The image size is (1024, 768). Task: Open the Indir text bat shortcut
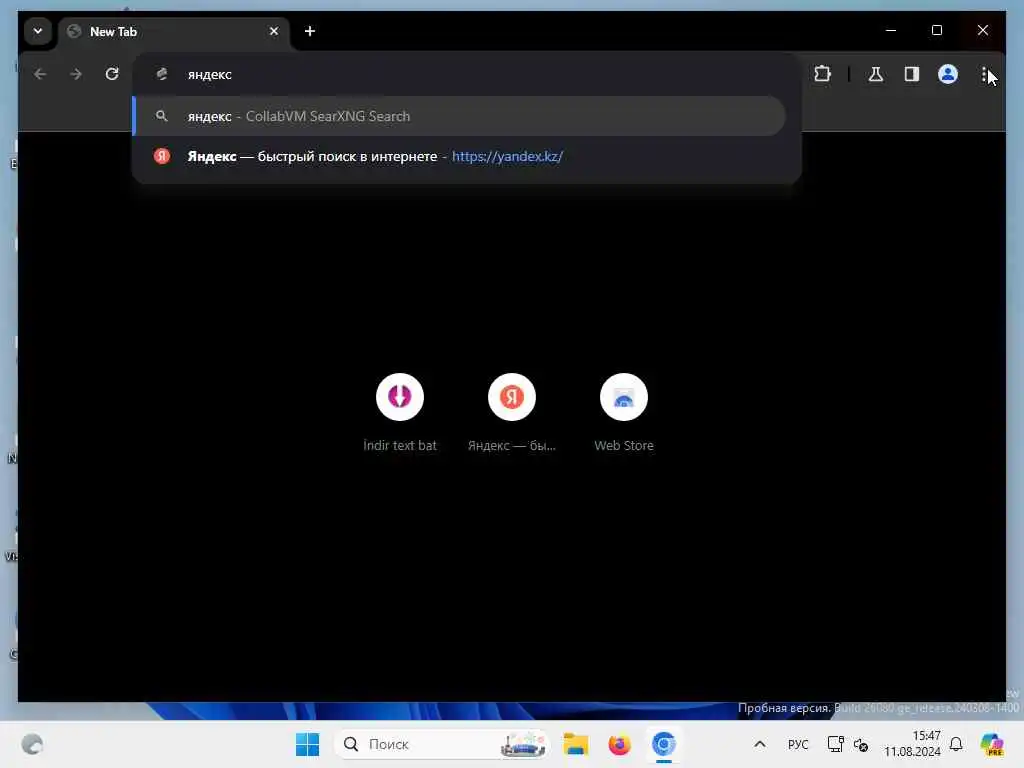pyautogui.click(x=400, y=413)
